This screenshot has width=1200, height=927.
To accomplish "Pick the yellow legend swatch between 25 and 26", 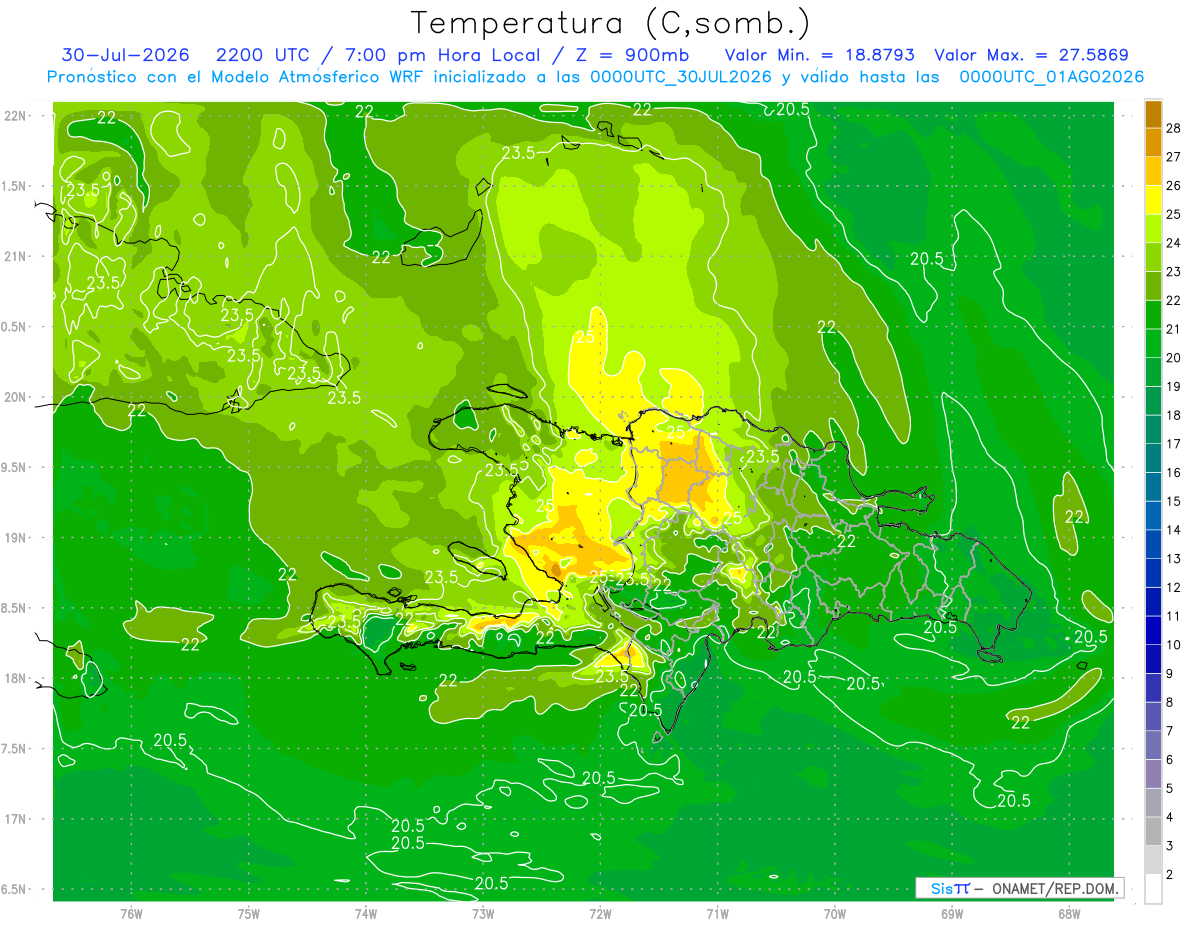I will [1153, 200].
